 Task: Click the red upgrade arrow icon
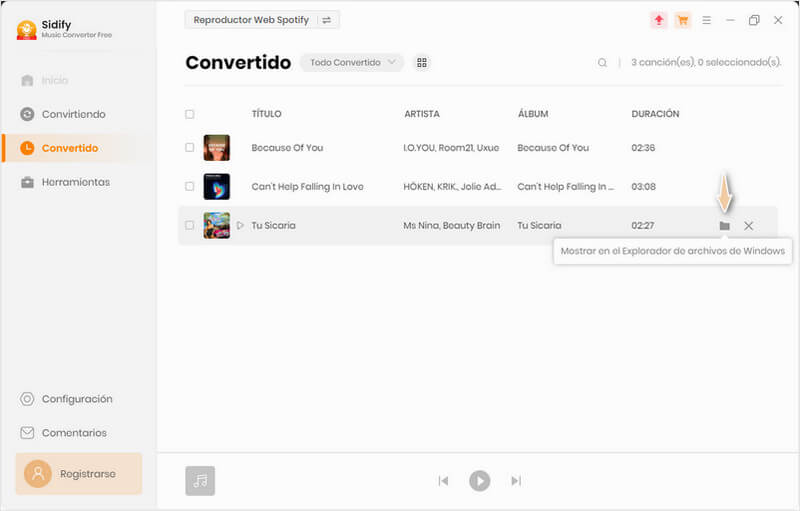(x=659, y=20)
